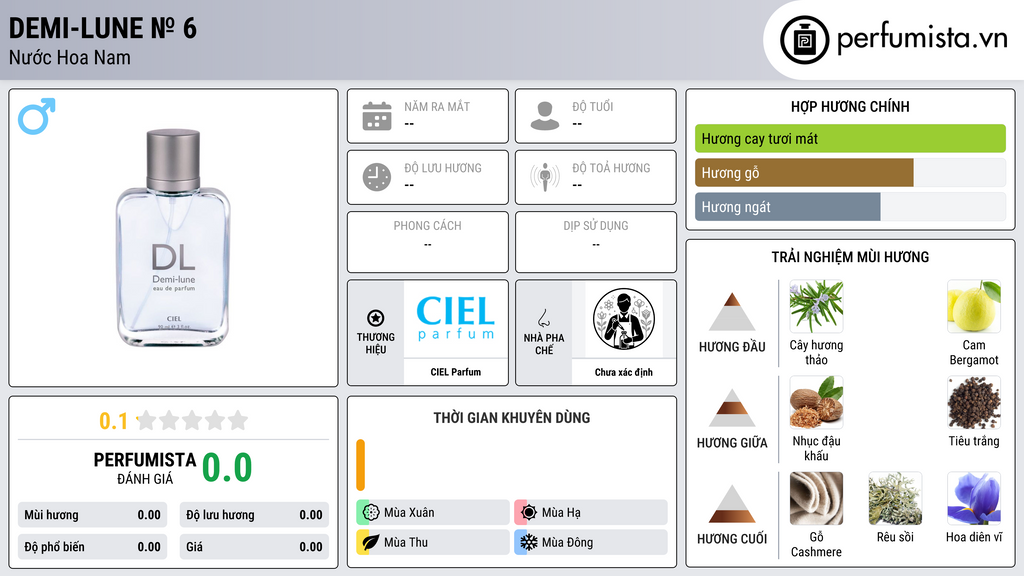The image size is (1024, 576).
Task: Click the Hoa diên vĩ iris image
Action: point(974,498)
